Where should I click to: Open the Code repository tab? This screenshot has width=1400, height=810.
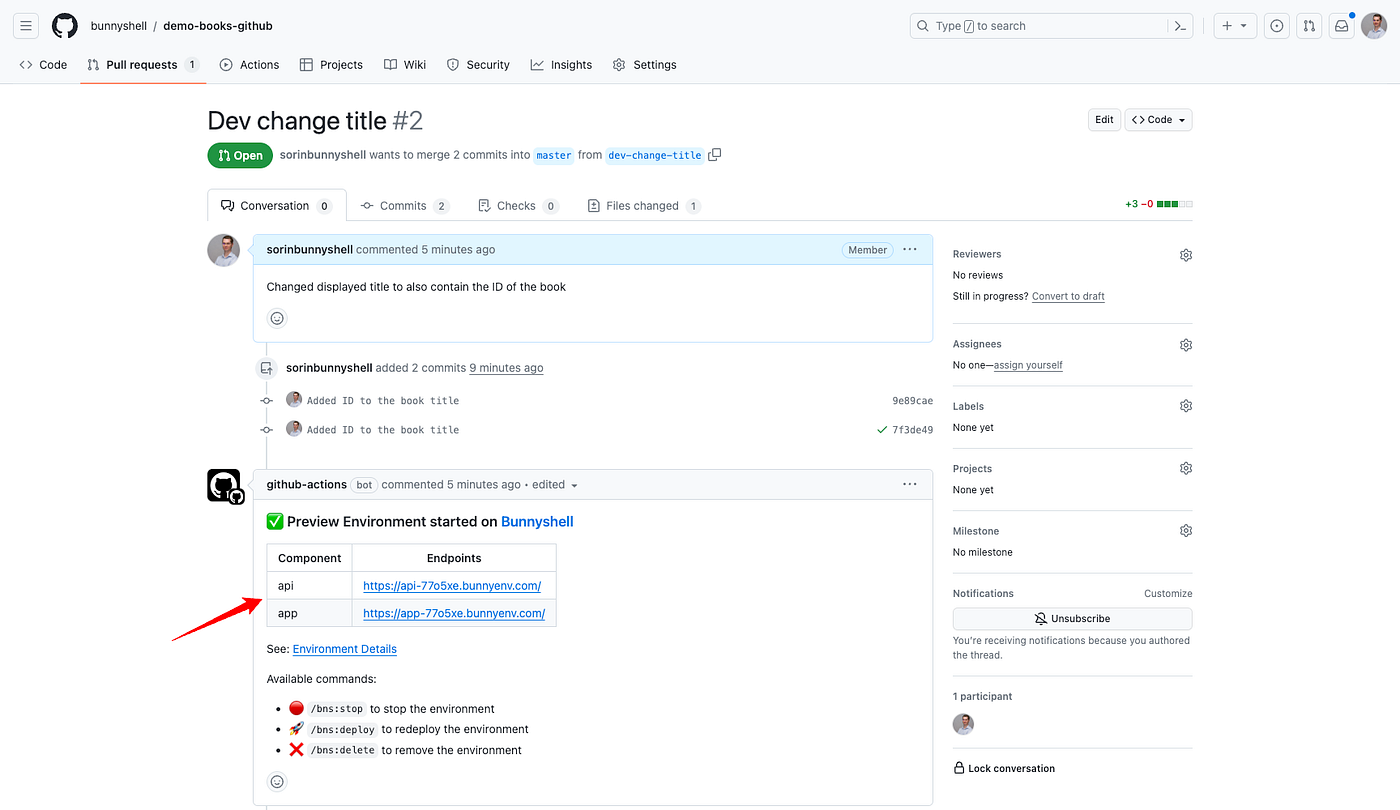click(x=43, y=65)
